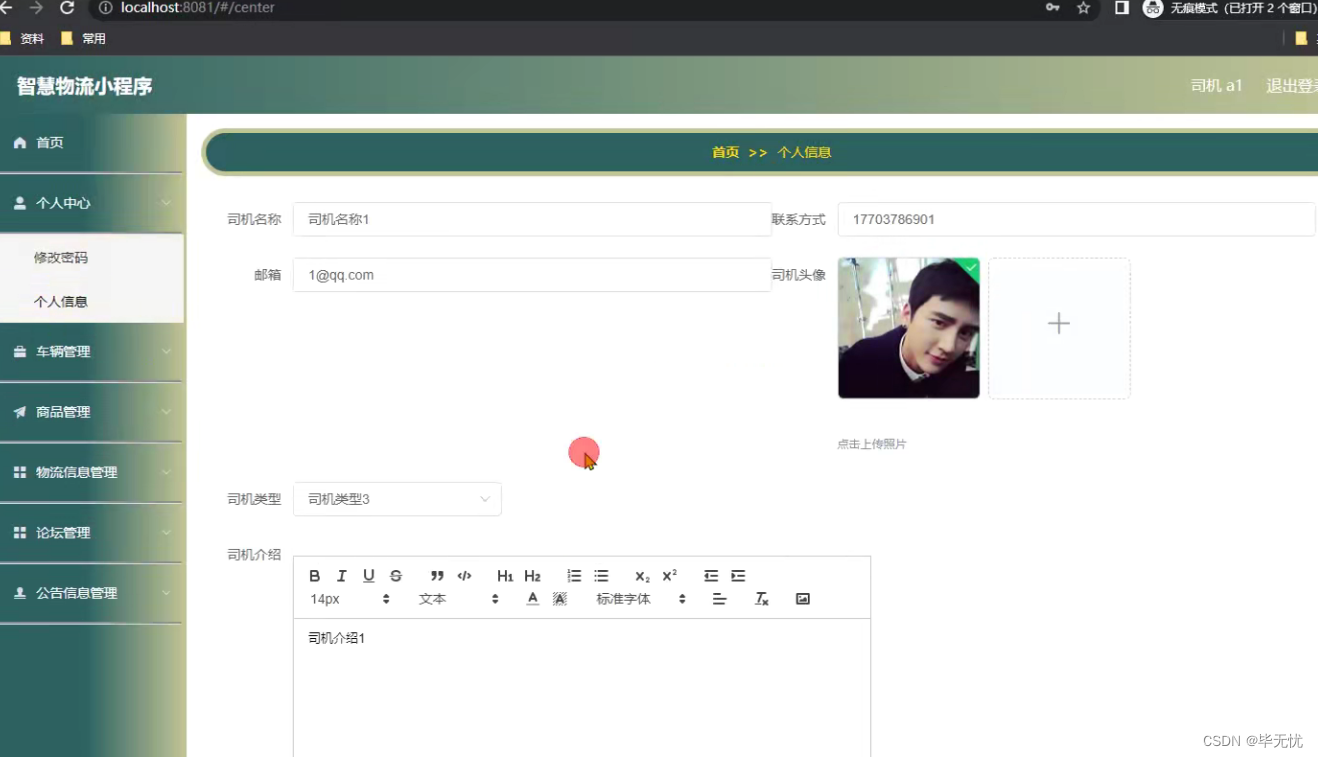Expand the 物流信息管理 sidebar section
The height and width of the screenshot is (757, 1318).
coord(74,471)
